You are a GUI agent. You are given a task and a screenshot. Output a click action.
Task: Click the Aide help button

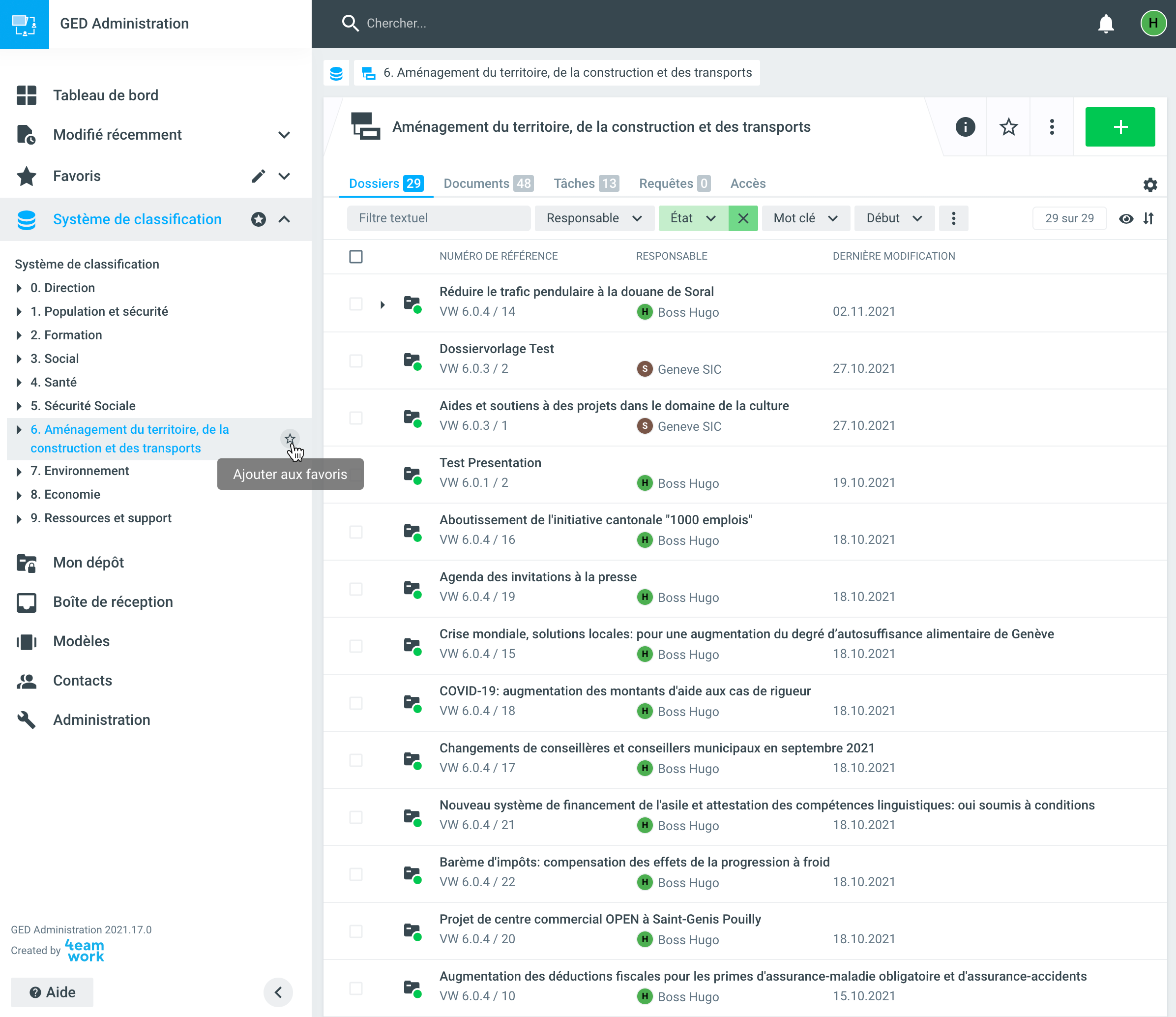coord(52,992)
